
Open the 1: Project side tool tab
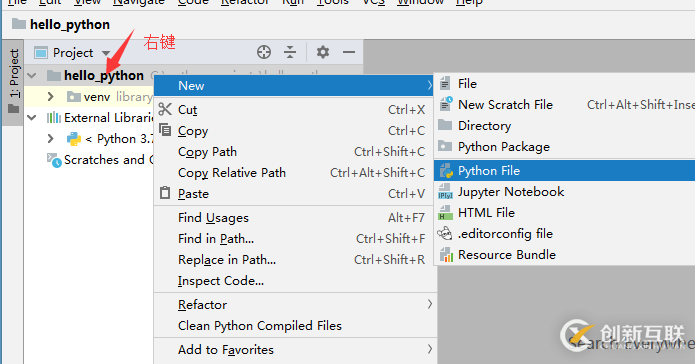[13, 82]
